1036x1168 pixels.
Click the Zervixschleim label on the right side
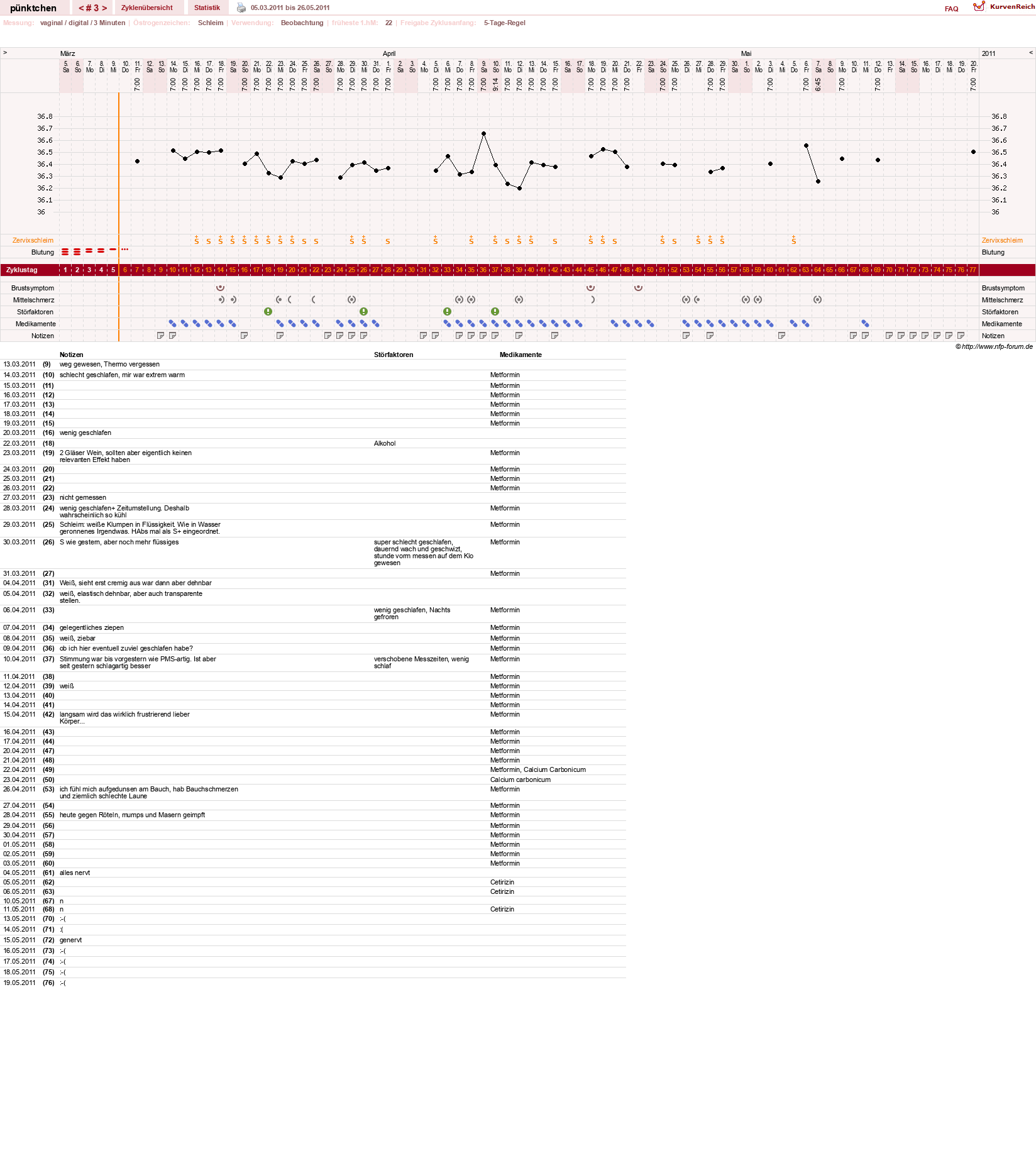click(x=1002, y=240)
